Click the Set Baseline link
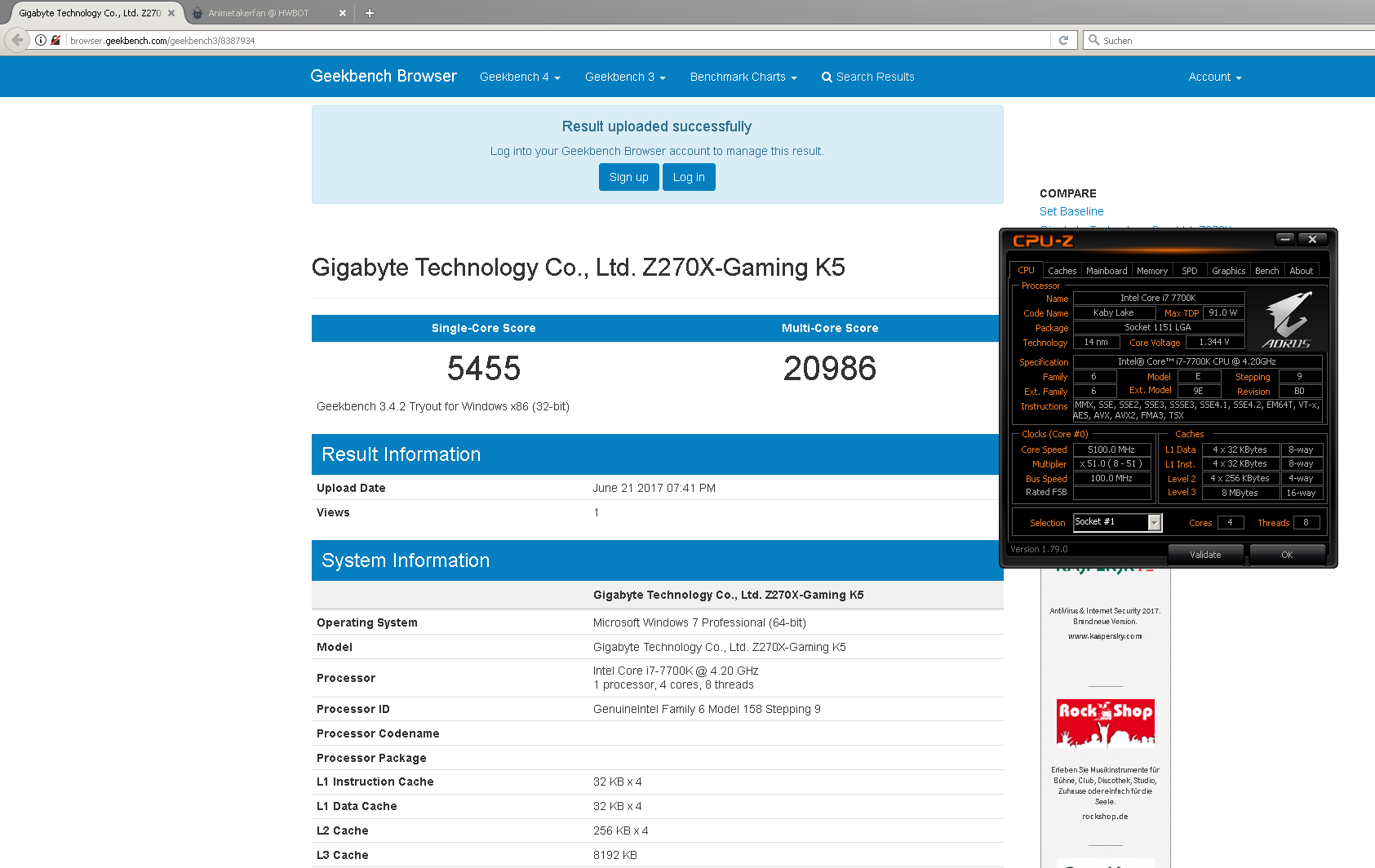The image size is (1375, 868). tap(1071, 211)
